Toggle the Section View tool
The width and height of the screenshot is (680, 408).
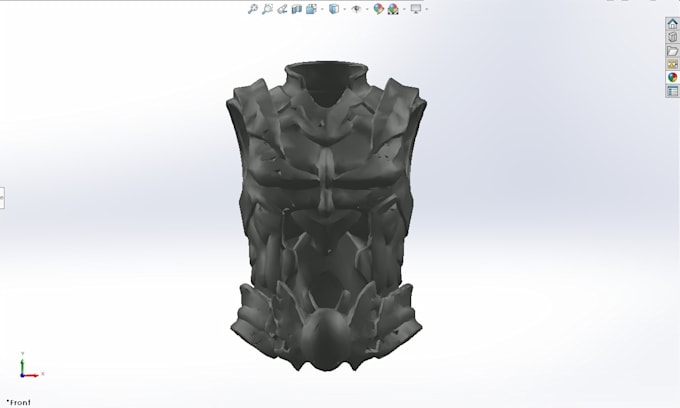pos(297,9)
